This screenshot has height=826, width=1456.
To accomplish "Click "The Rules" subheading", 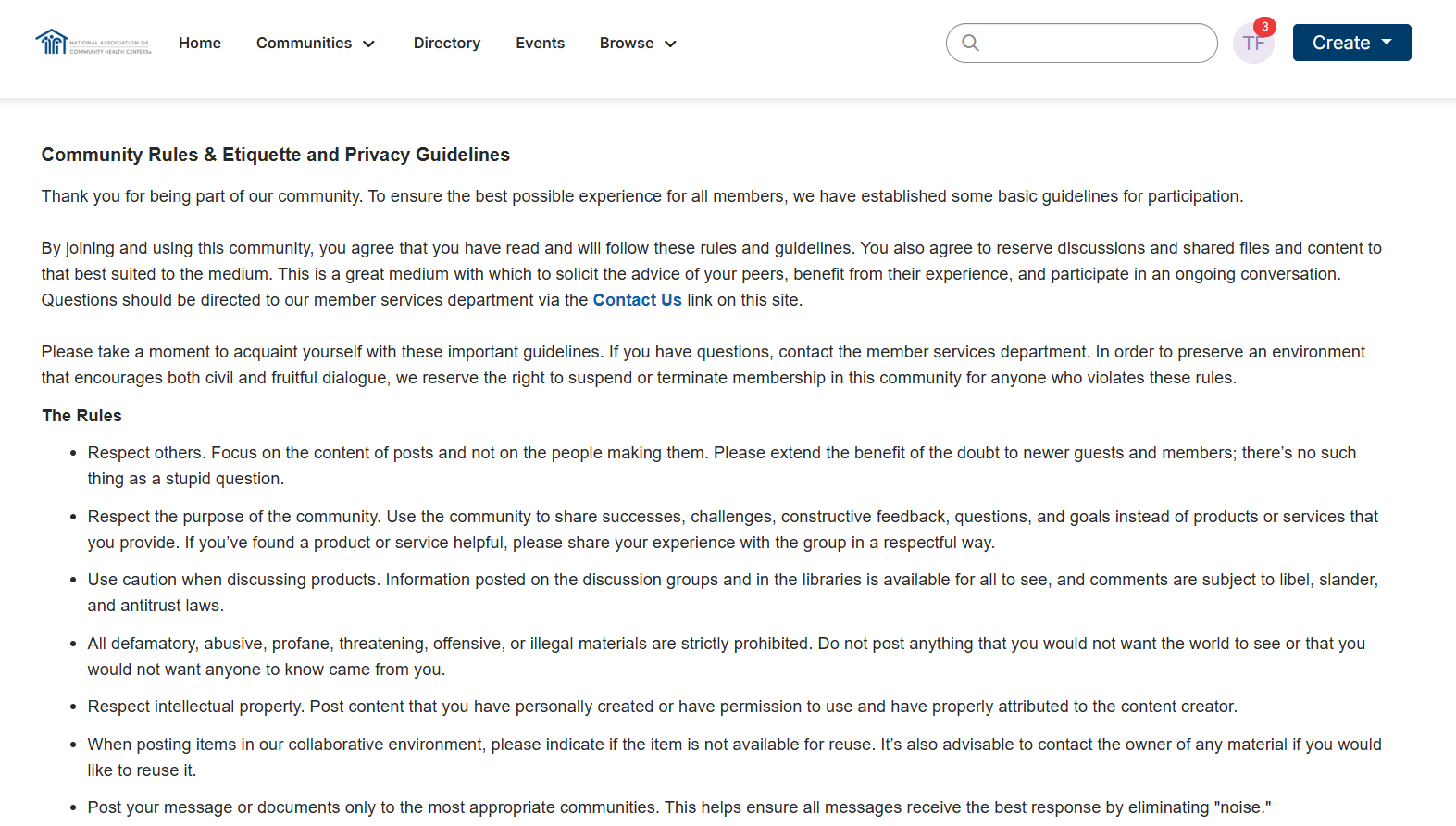I will tap(82, 416).
